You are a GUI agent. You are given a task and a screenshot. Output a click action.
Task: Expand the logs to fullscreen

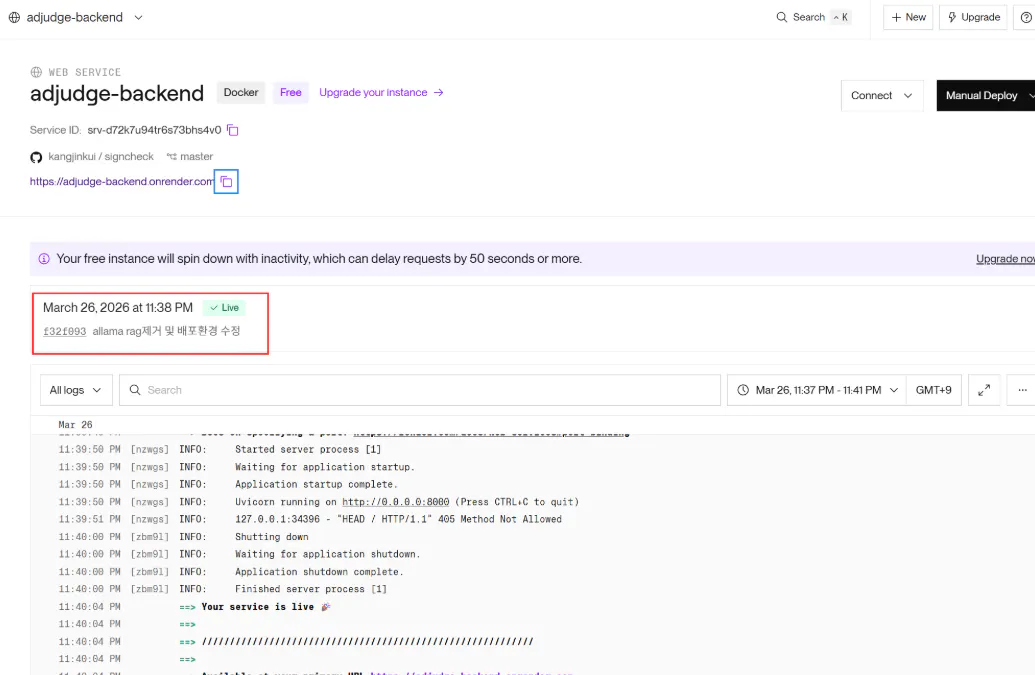point(984,390)
